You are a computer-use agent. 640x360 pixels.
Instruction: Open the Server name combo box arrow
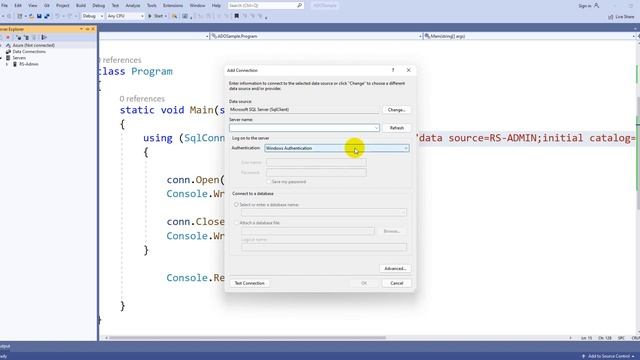(376, 128)
